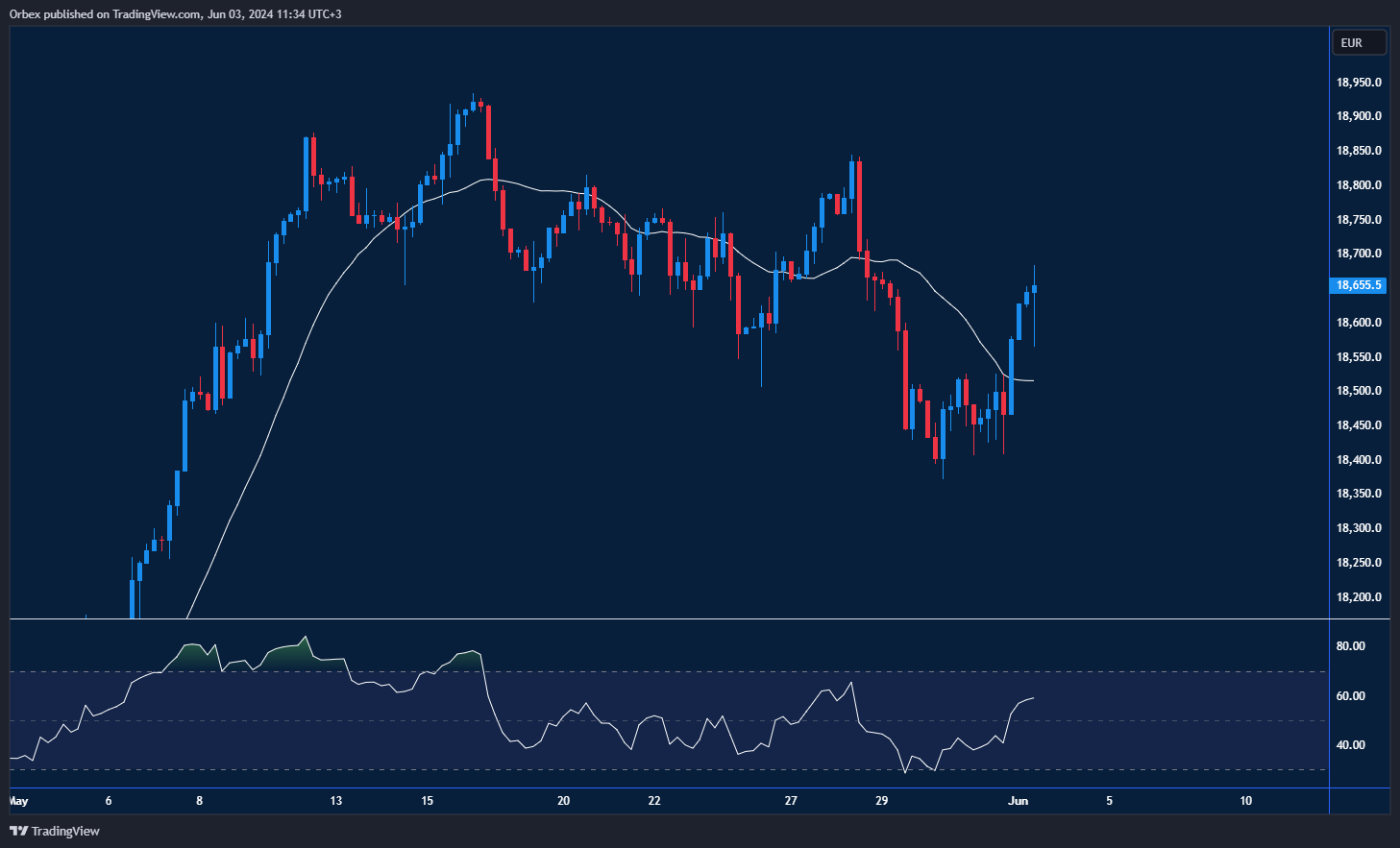Select the 18,250.0 price axis label
1400x848 pixels.
(1359, 563)
